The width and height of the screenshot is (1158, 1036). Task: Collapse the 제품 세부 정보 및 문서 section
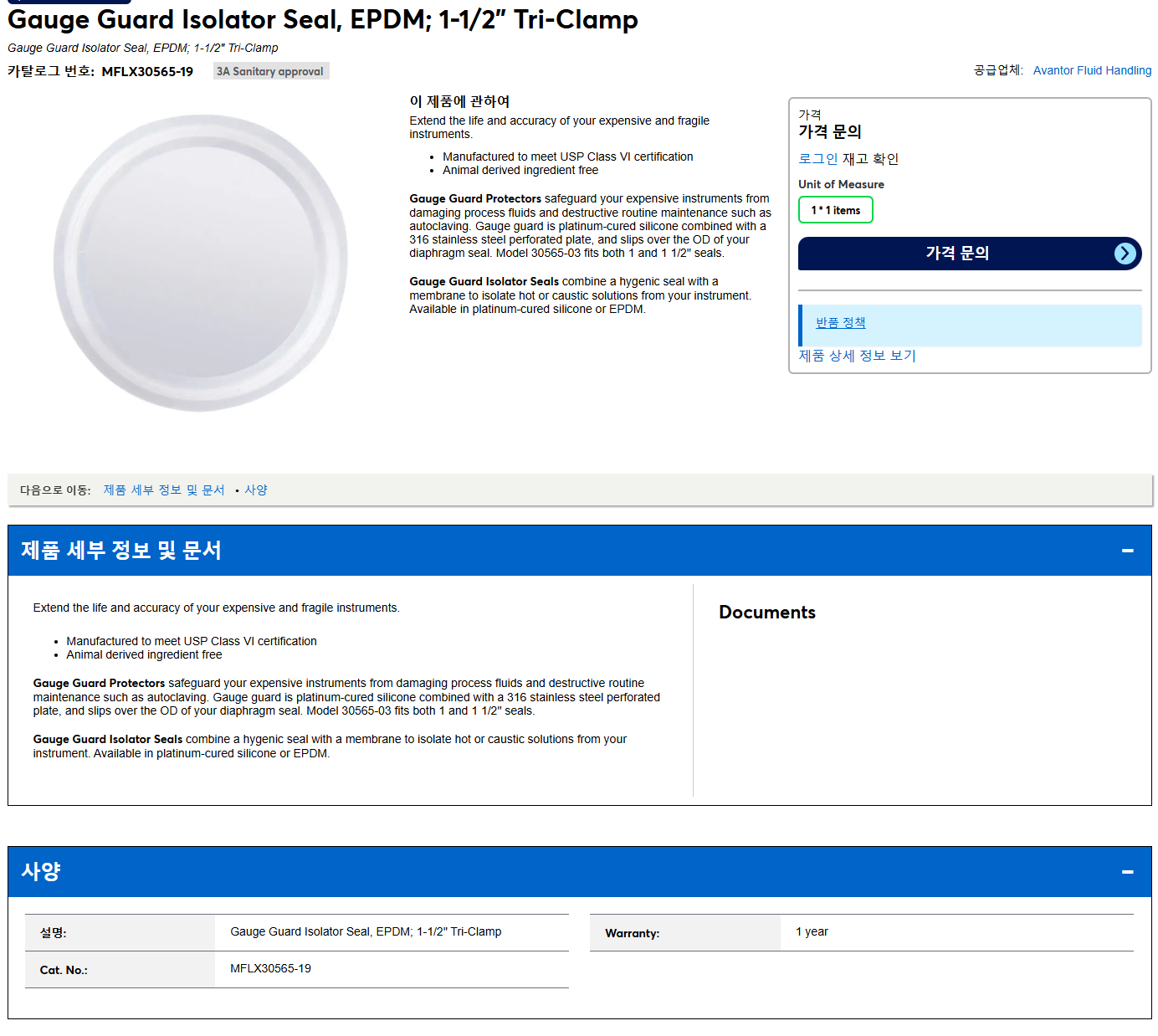1127,551
